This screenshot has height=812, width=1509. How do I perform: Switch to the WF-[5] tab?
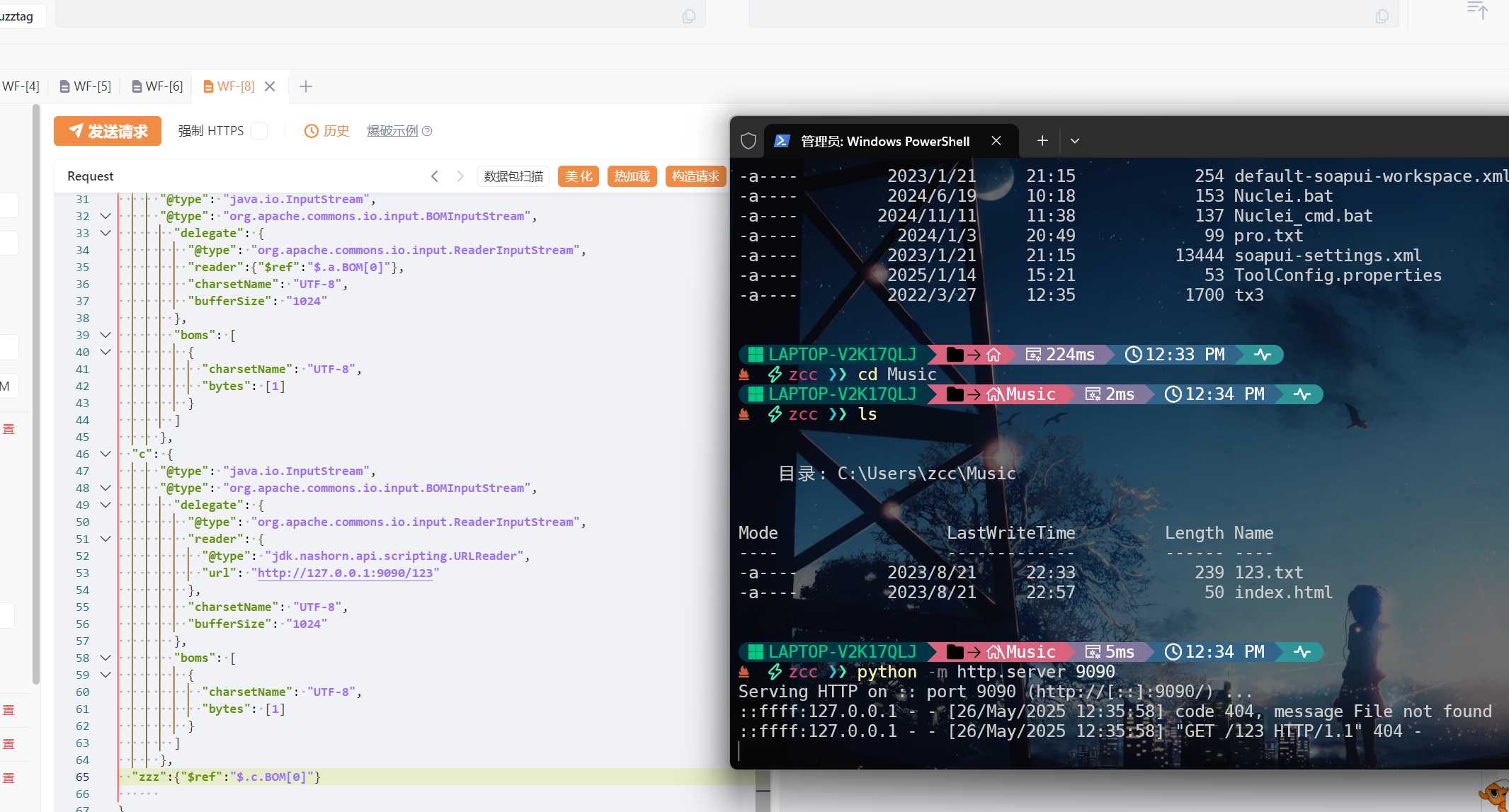[85, 86]
